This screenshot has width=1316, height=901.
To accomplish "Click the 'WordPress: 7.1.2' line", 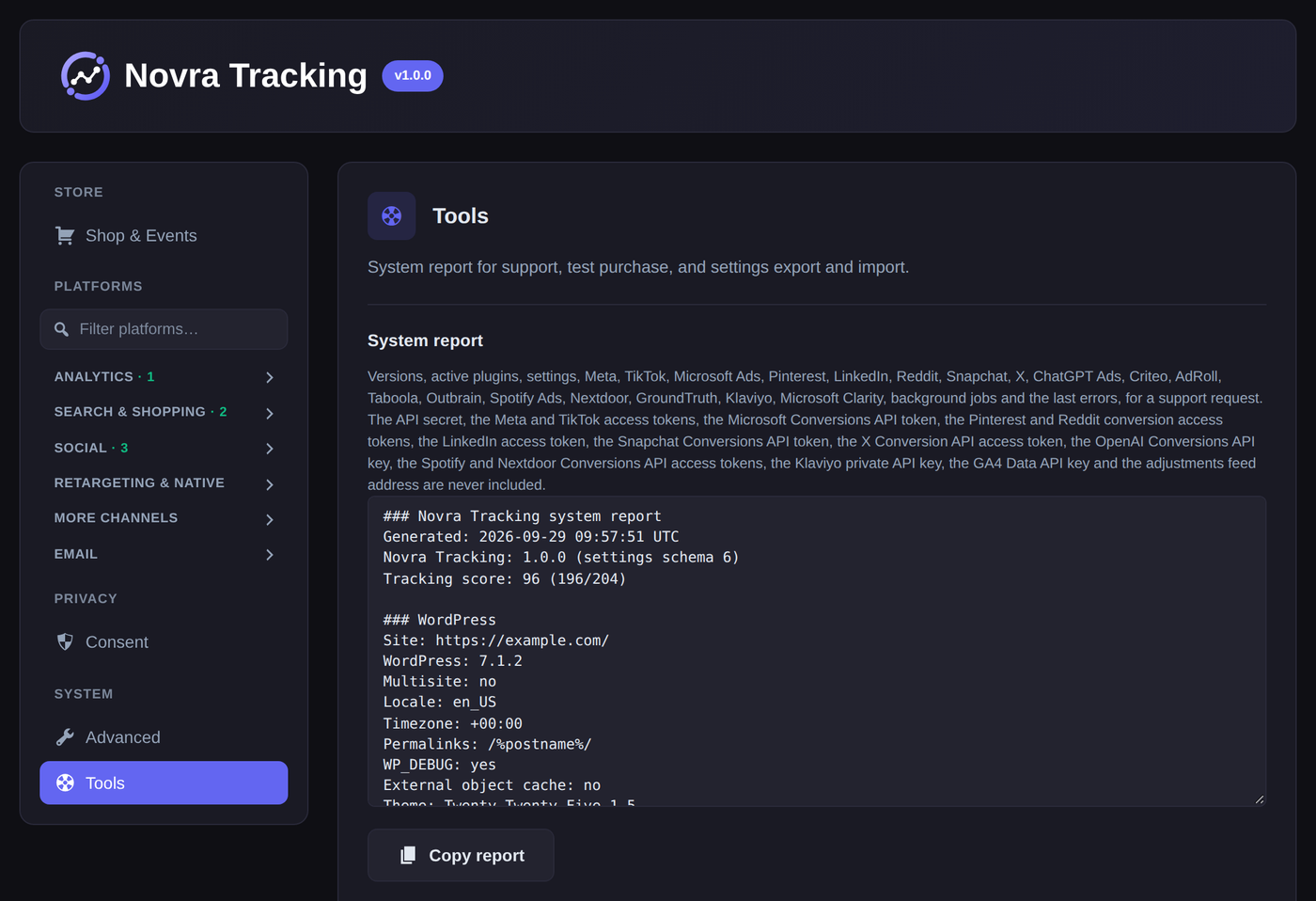I will (x=452, y=661).
